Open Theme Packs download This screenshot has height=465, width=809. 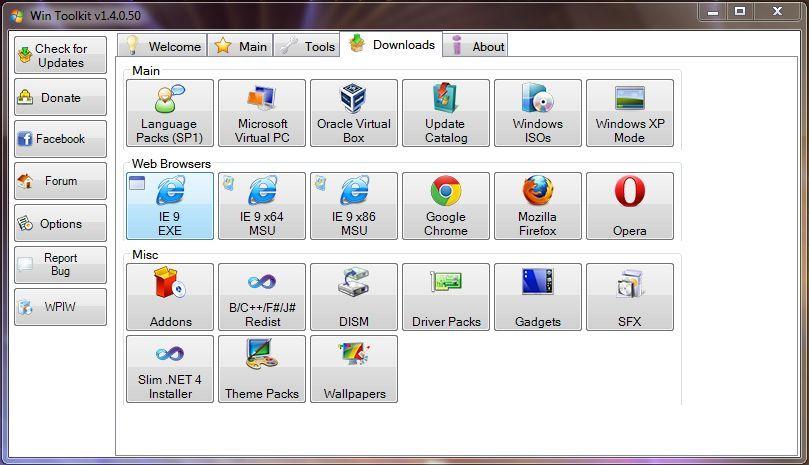[262, 369]
